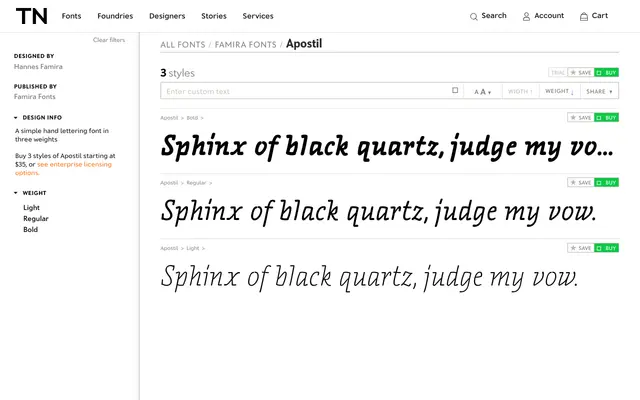640x400 pixels.
Task: Collapse the Design Info section
Action: [38, 118]
